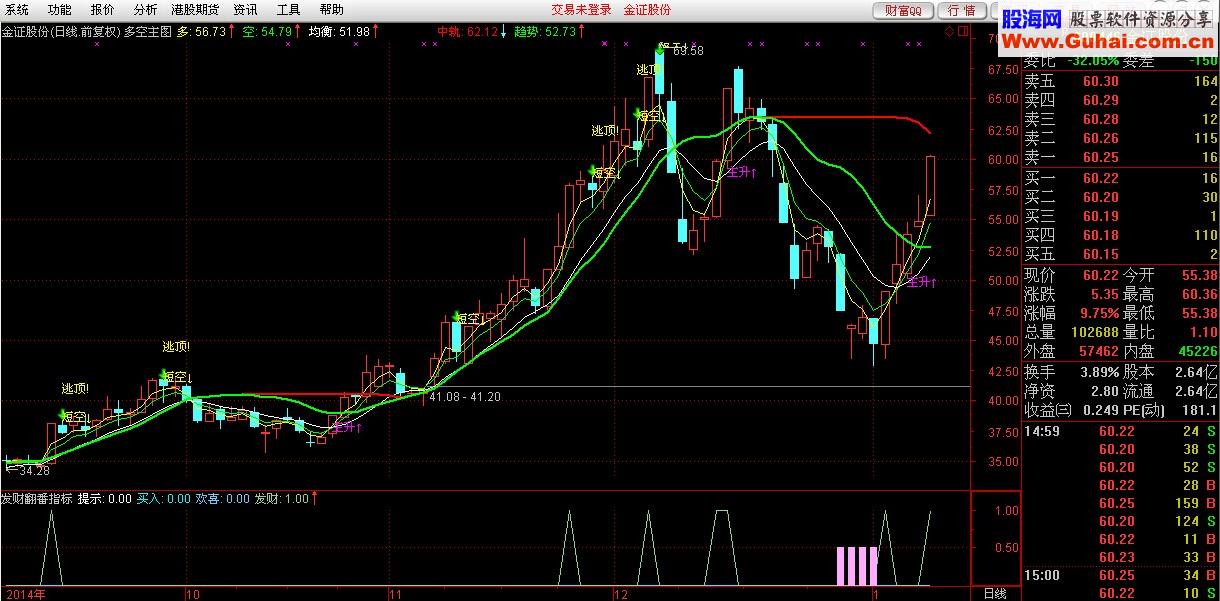Click the 涨跌 5.35 value
Screen dimensions: 1220x601
coord(1105,294)
